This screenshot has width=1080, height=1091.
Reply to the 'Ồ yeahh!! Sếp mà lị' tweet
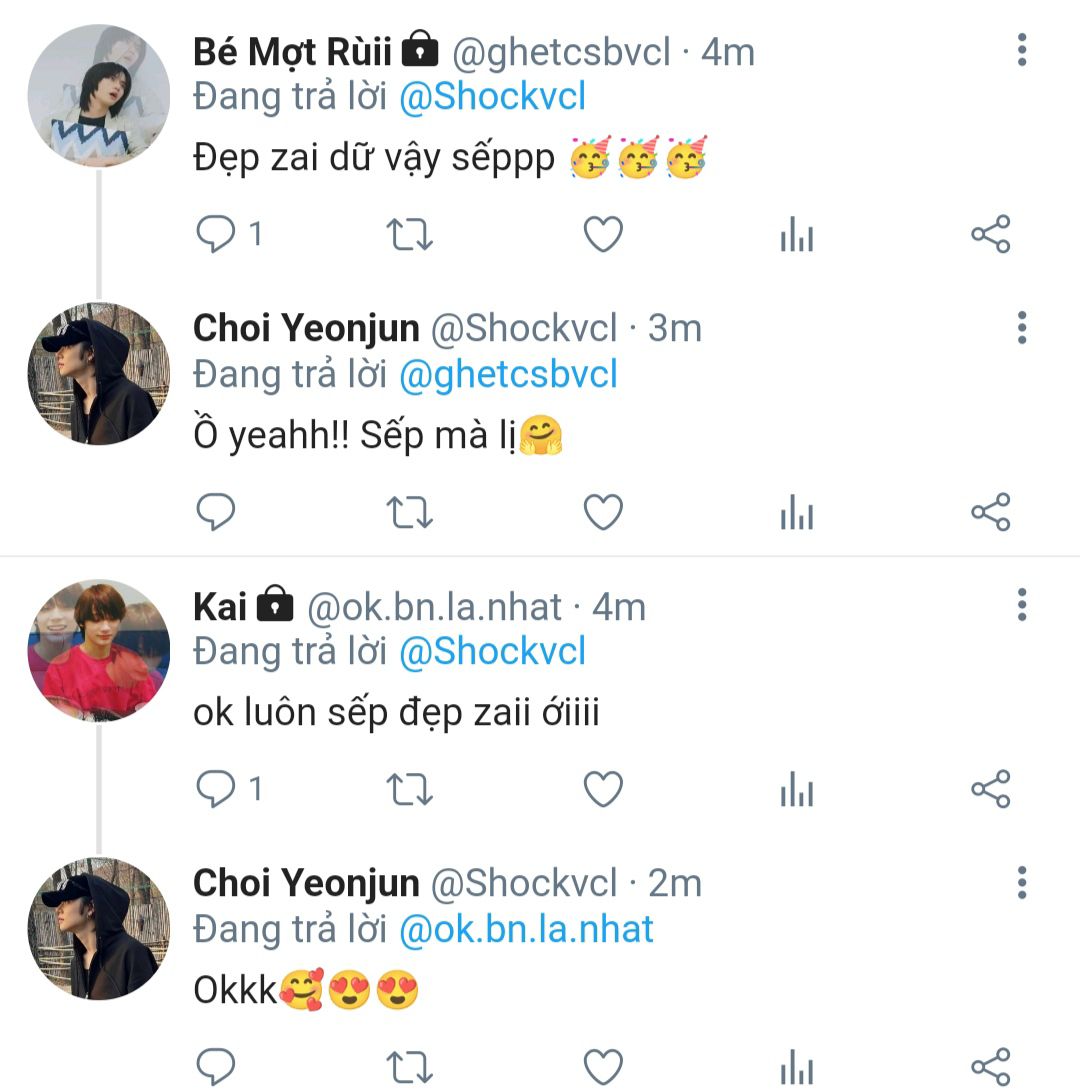[215, 512]
